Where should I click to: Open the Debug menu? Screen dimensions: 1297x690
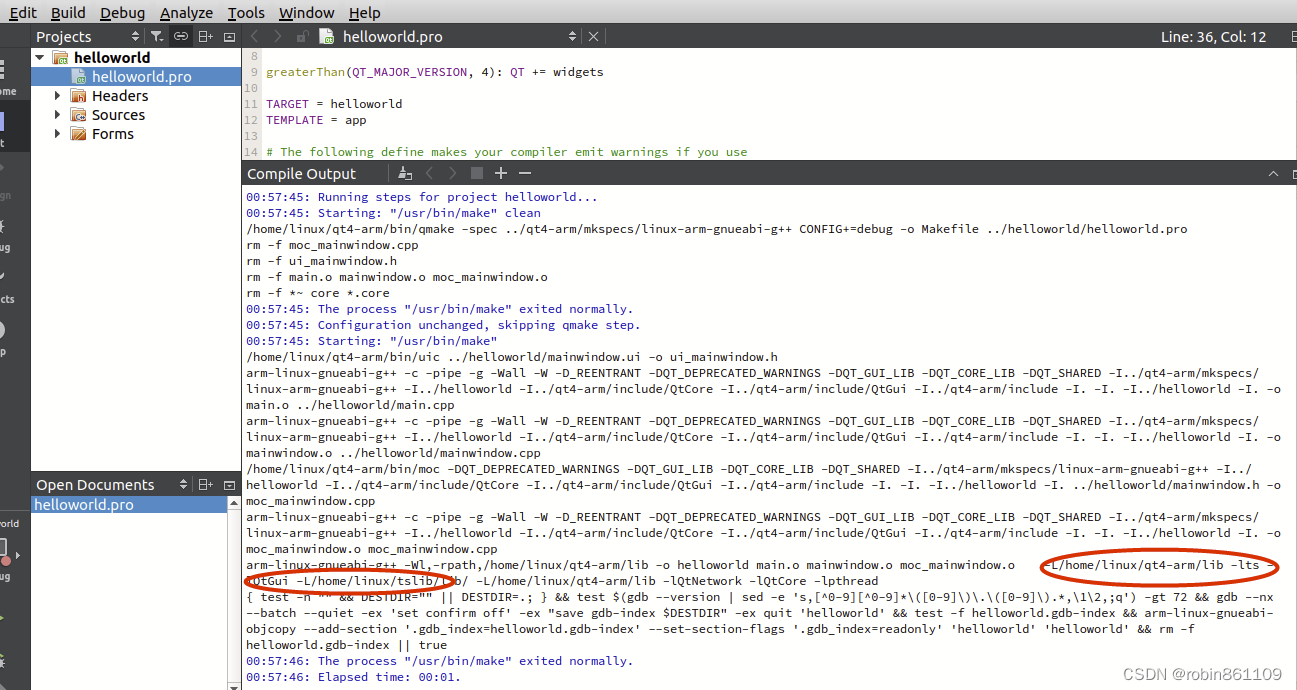(x=122, y=12)
